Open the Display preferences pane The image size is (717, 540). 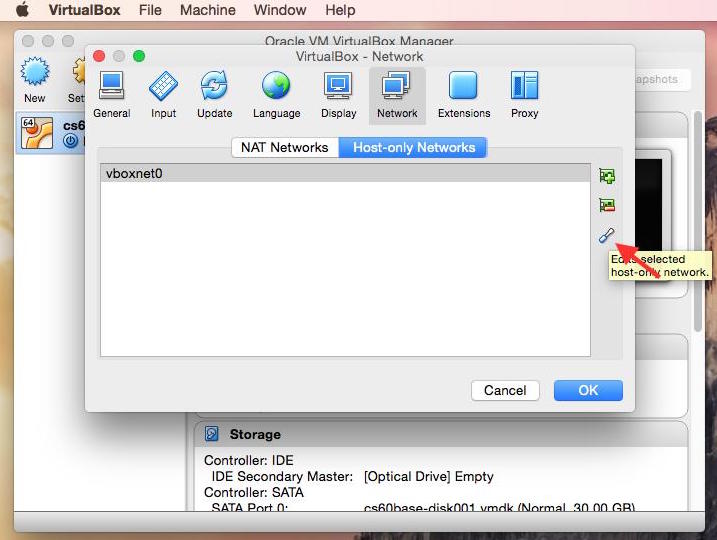click(x=338, y=95)
